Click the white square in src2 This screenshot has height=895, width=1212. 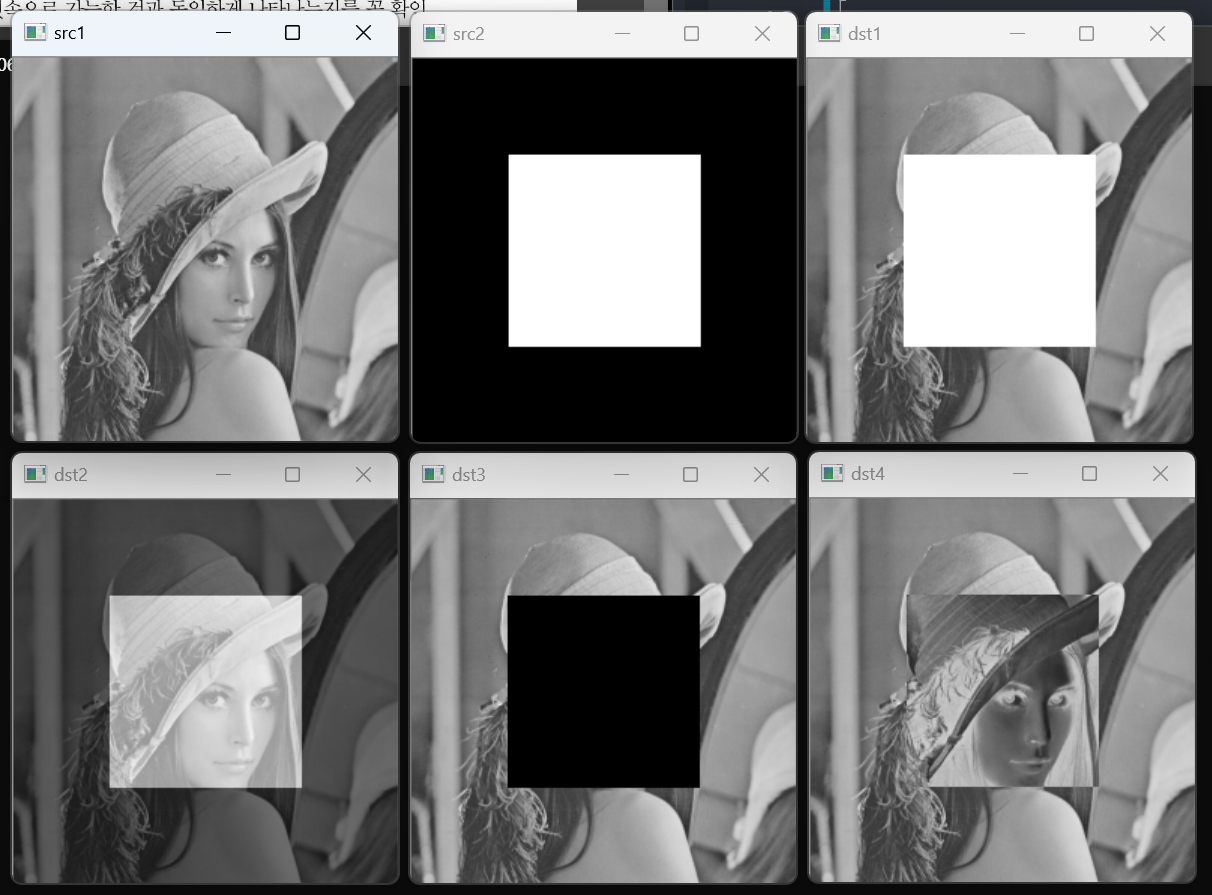(x=604, y=250)
